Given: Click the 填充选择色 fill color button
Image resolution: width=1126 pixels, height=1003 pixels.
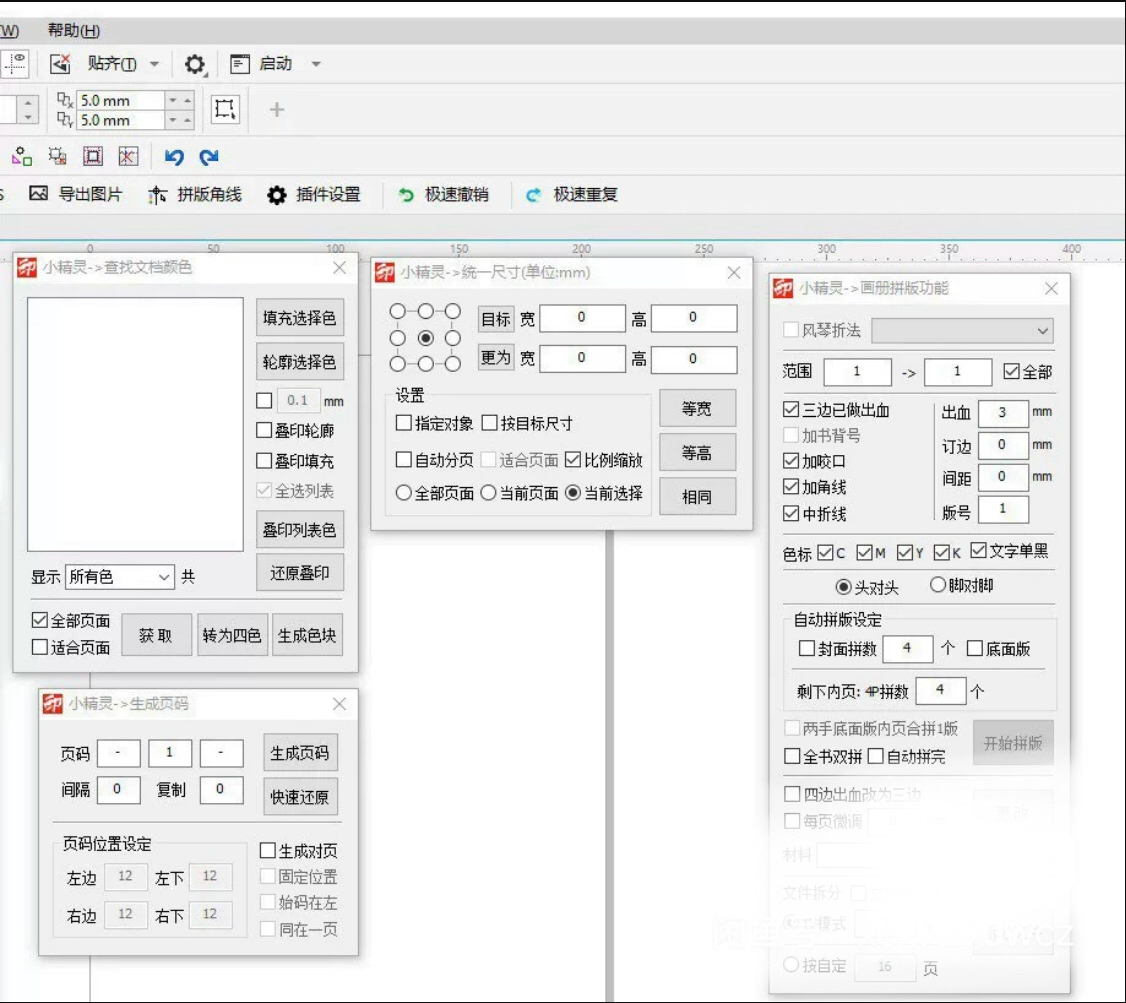Looking at the screenshot, I should point(300,318).
